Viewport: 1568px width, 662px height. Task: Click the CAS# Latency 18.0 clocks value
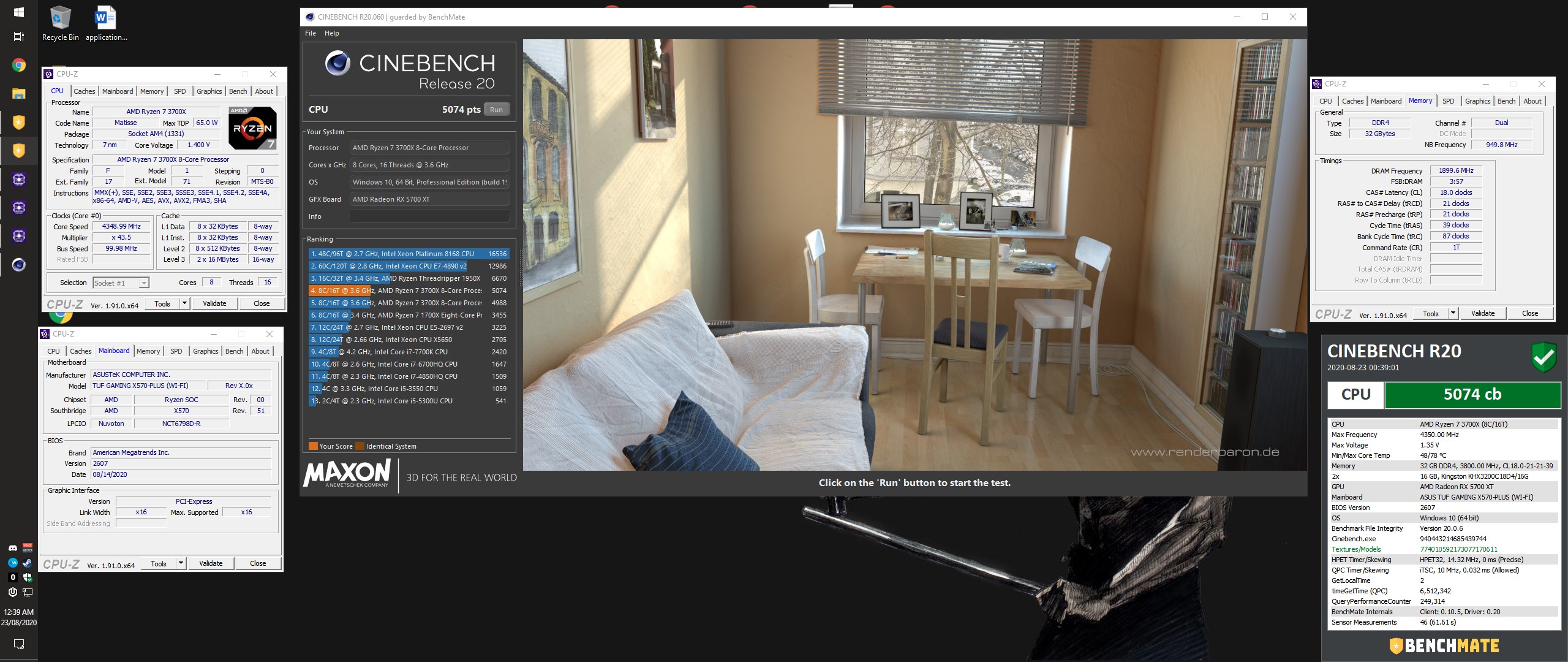1456,192
